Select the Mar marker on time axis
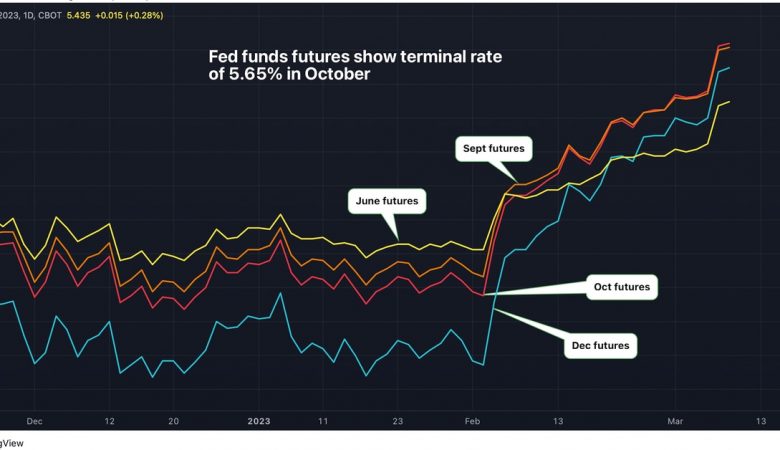780x450 pixels. coord(675,421)
